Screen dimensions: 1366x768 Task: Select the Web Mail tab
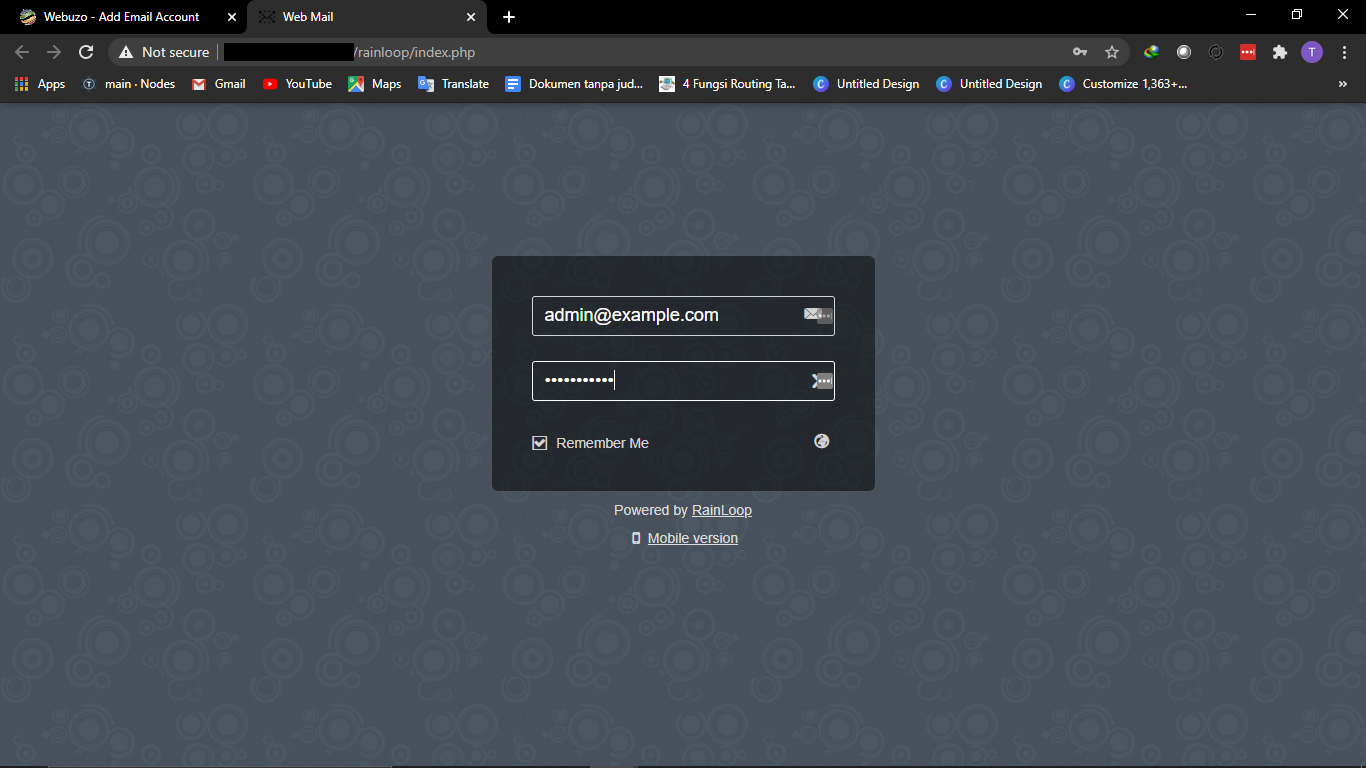pos(366,17)
